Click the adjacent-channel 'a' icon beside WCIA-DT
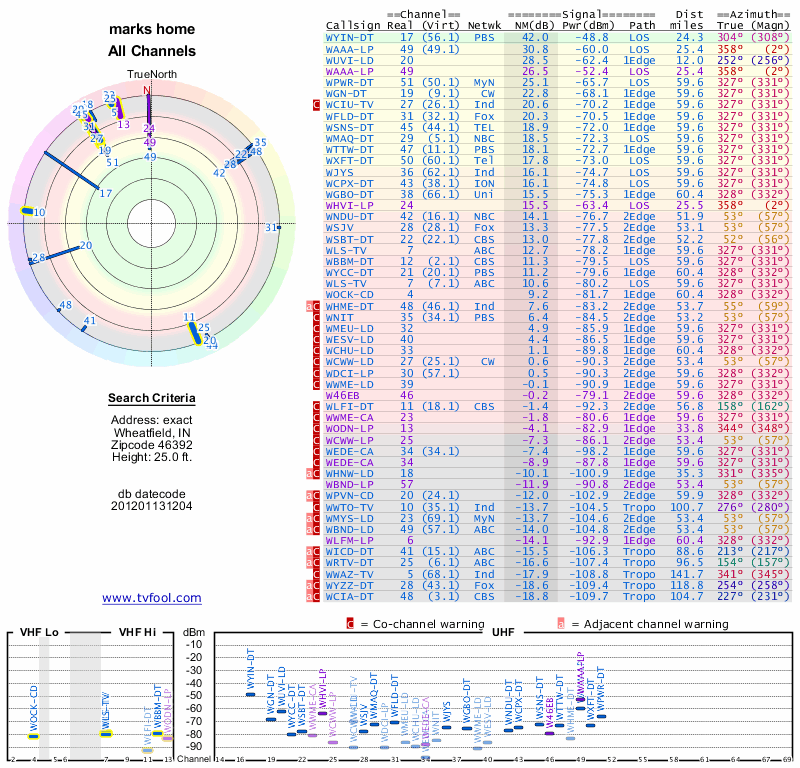Viewport: 800px width, 768px height. point(309,597)
